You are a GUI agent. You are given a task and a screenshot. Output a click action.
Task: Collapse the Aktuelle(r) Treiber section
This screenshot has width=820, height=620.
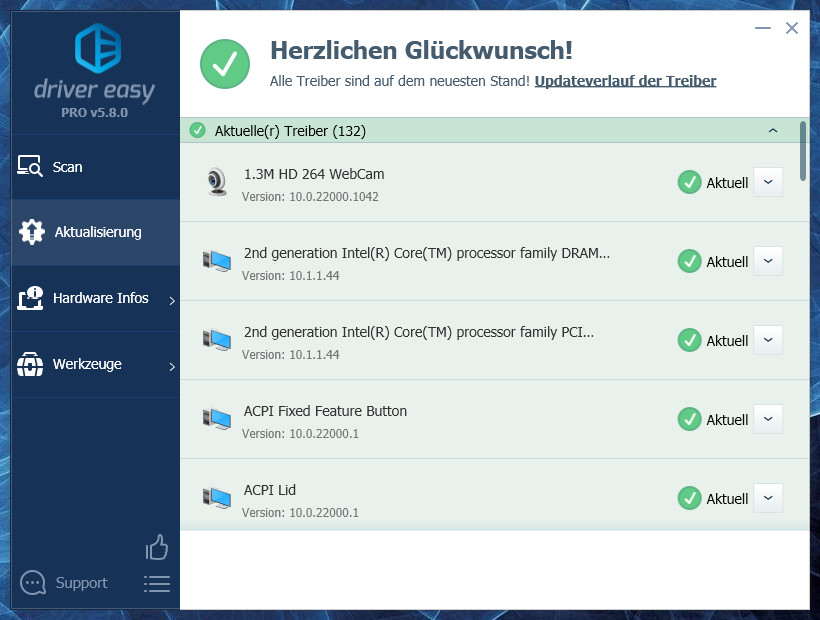[773, 130]
